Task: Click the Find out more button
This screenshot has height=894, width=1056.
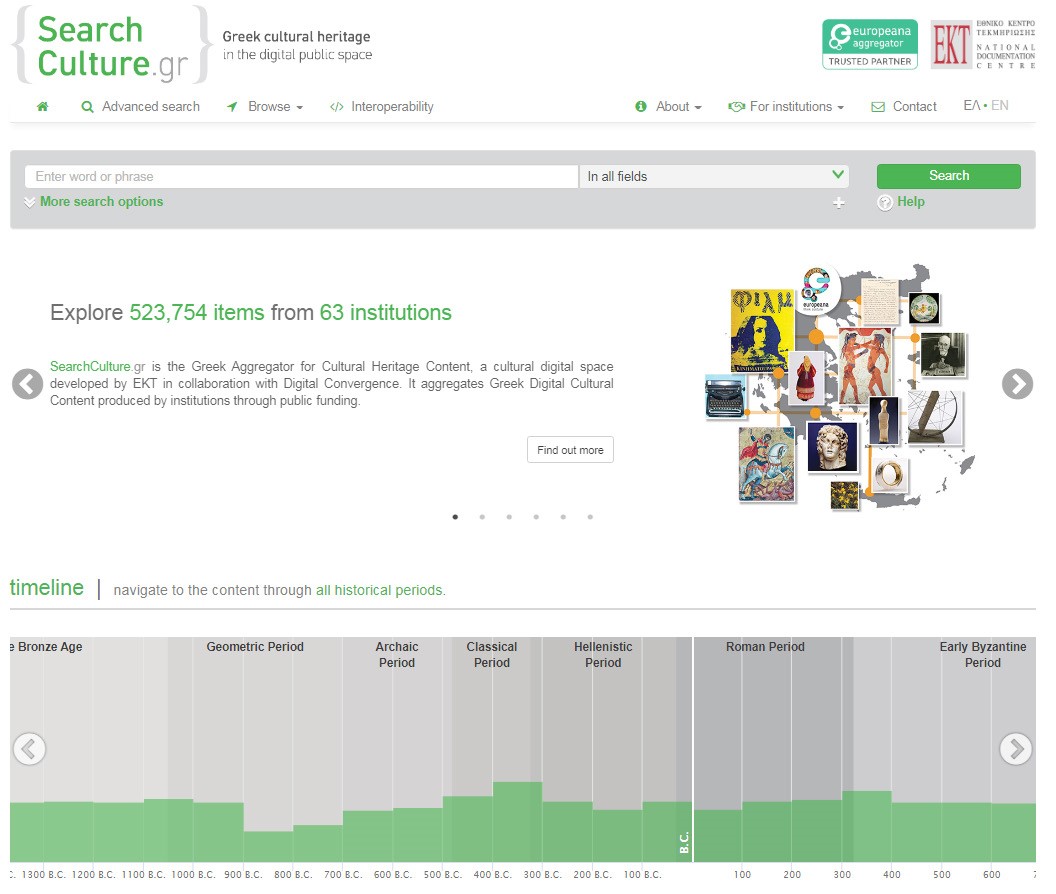Action: 570,450
